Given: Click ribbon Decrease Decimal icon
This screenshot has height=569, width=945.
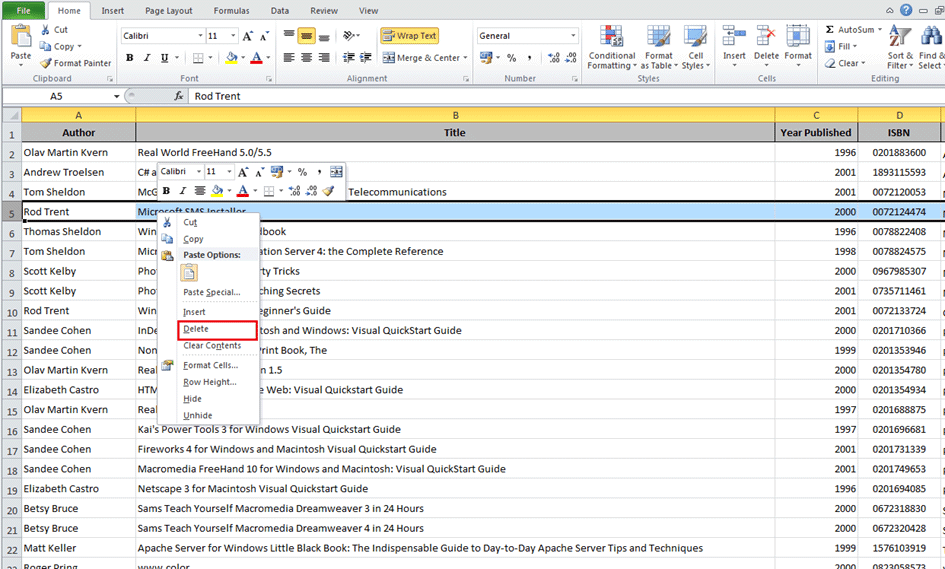Looking at the screenshot, I should pyautogui.click(x=571, y=58).
